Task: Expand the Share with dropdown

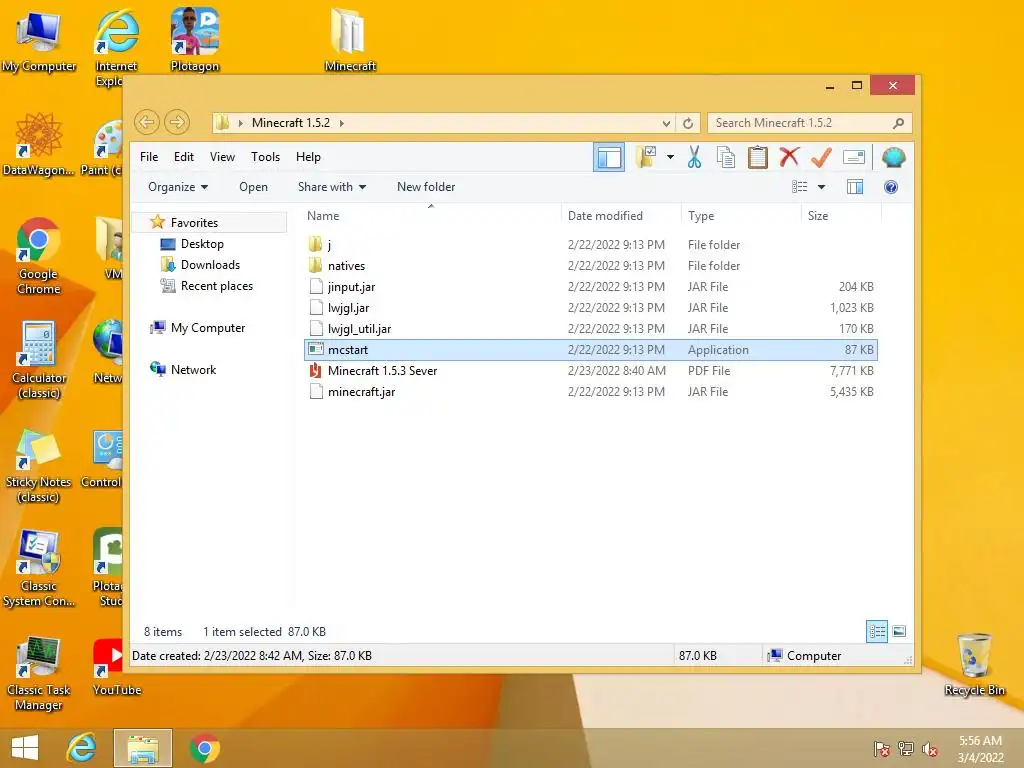Action: (332, 187)
